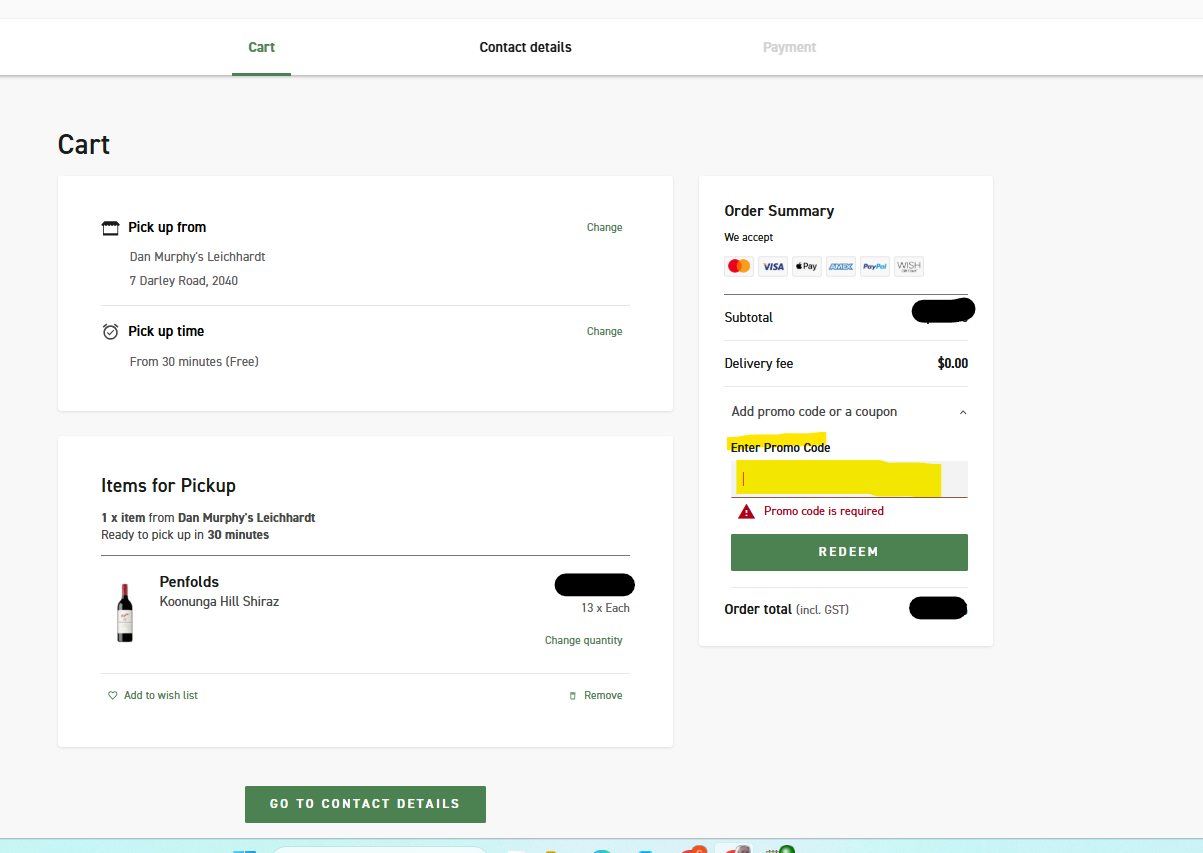Click the Apple Pay payment icon
This screenshot has width=1203, height=853.
pos(807,266)
